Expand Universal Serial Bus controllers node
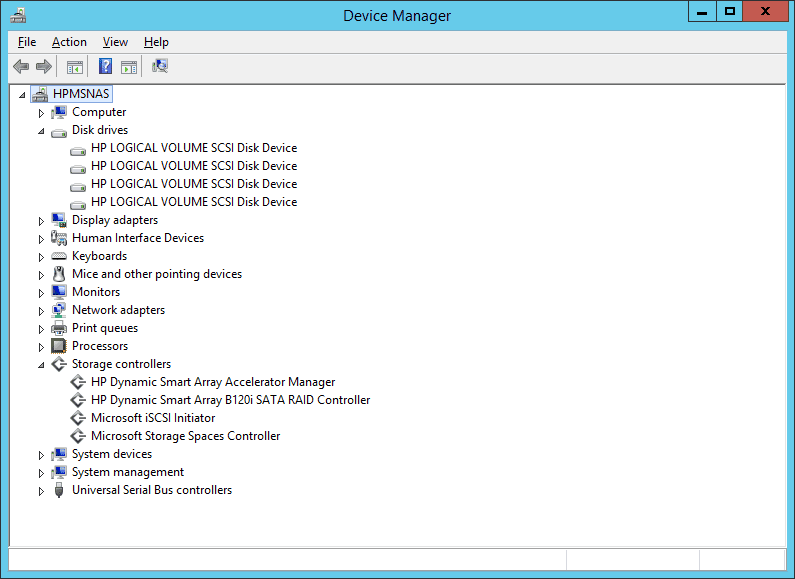This screenshot has width=795, height=579. pos(41,491)
